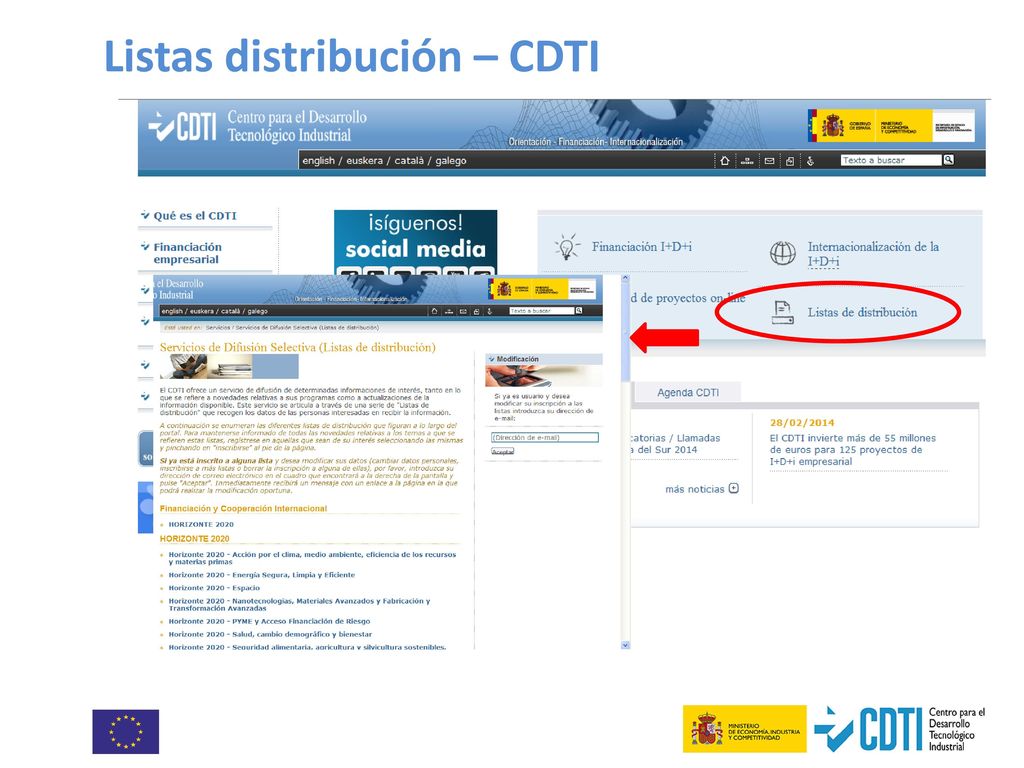The image size is (1024, 768).
Task: Click the chevron icon beside Financiación empresarial
Action: pyautogui.click(x=145, y=246)
